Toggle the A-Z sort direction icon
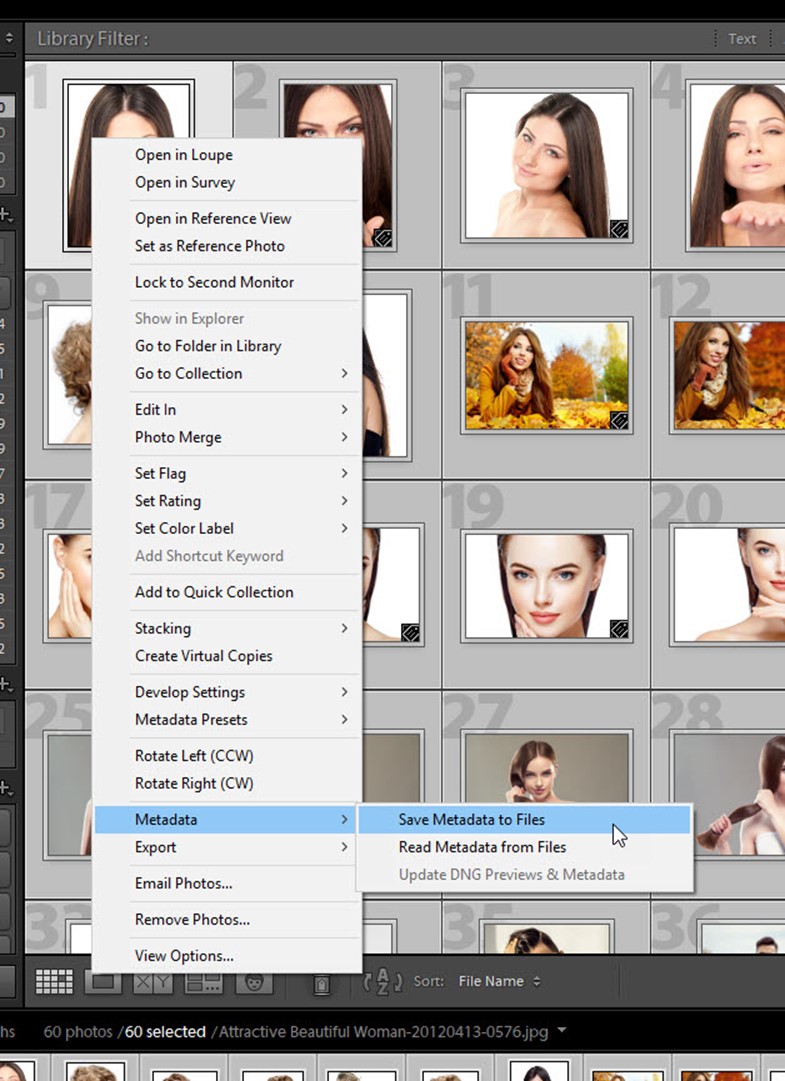Image resolution: width=785 pixels, height=1081 pixels. click(x=382, y=982)
